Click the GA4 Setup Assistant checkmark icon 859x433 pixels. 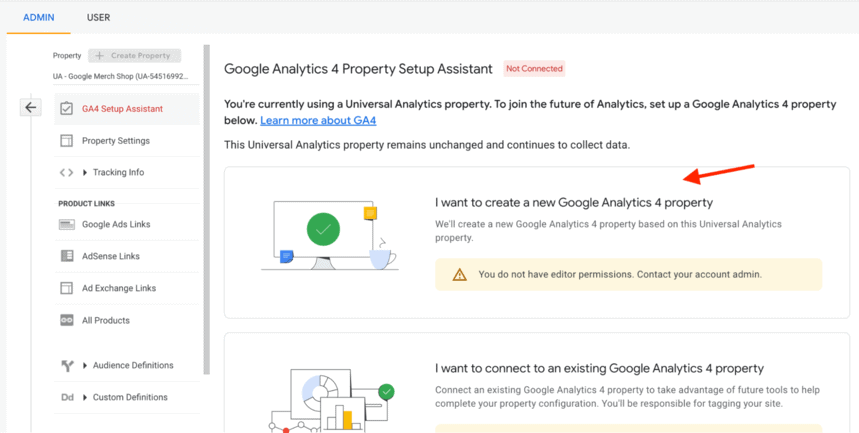(66, 108)
